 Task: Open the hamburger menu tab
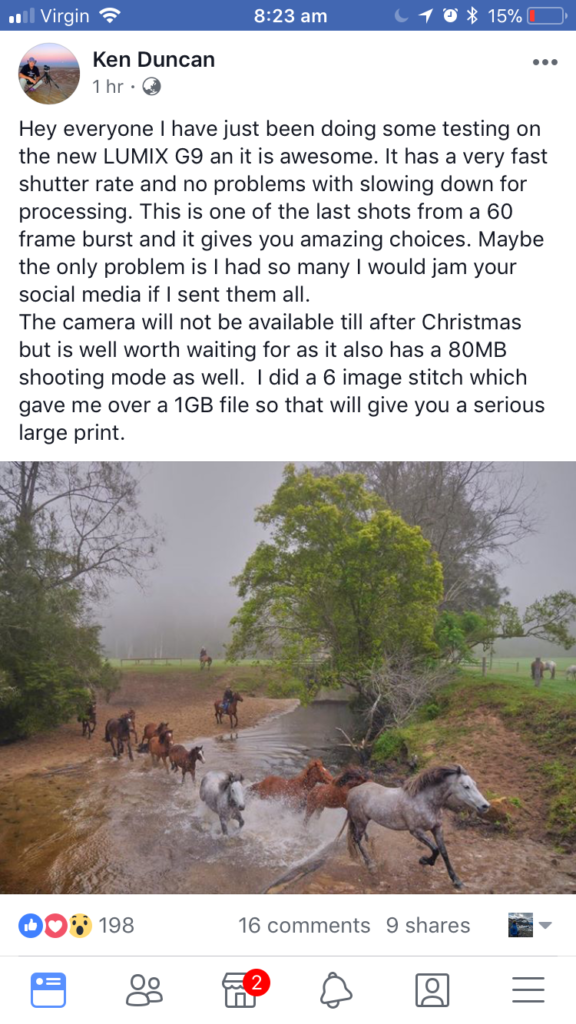528,989
